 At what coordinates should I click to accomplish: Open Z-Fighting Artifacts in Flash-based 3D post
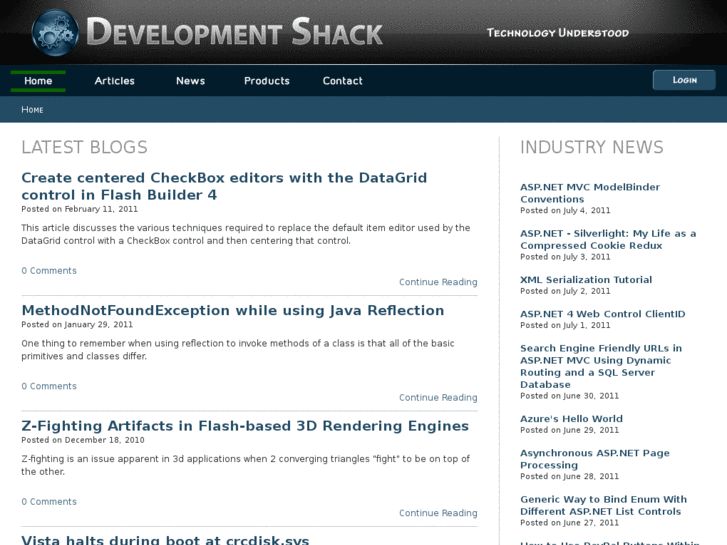(245, 426)
